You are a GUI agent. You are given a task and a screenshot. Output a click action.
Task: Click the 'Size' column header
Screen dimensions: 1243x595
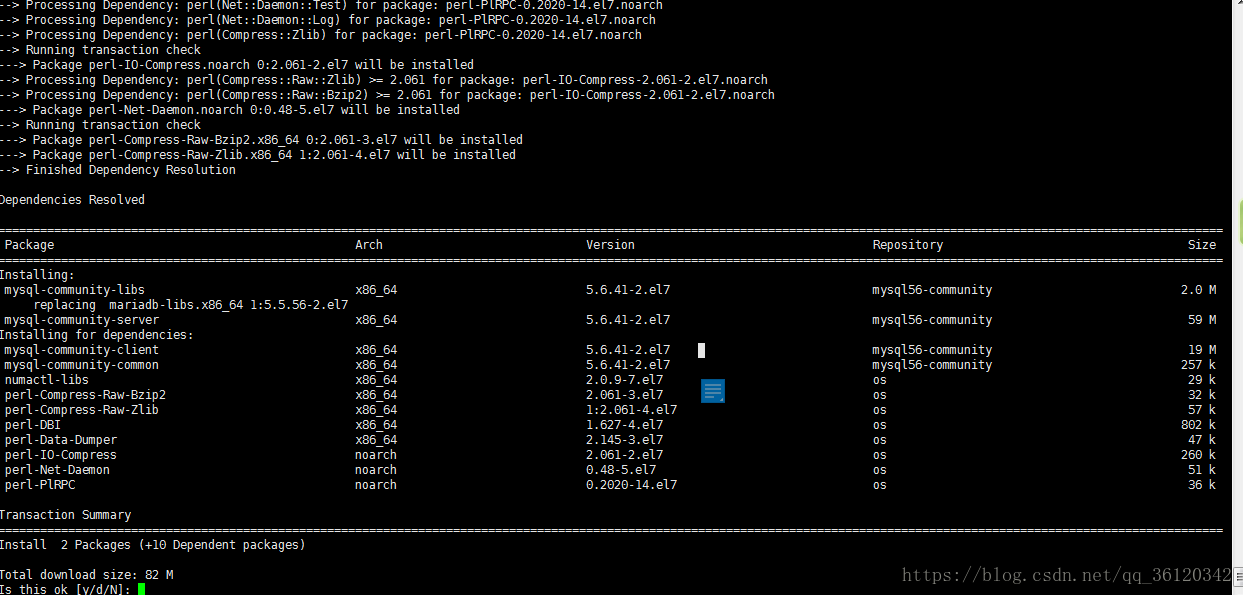tap(1202, 245)
